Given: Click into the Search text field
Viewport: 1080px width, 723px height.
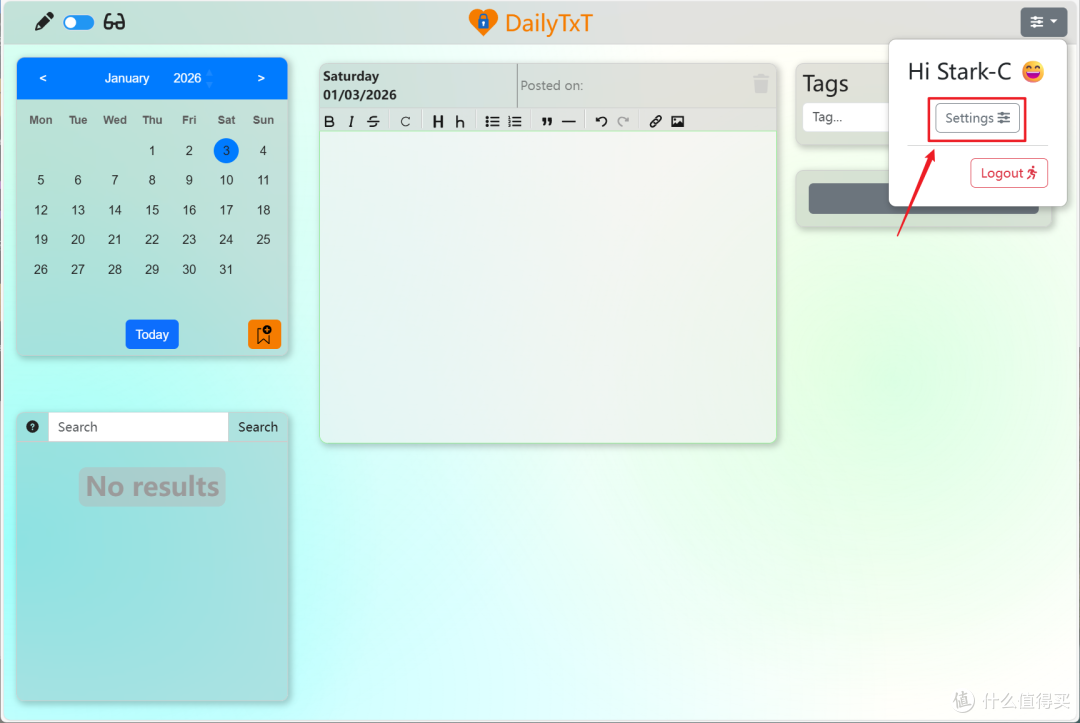Looking at the screenshot, I should tap(138, 427).
